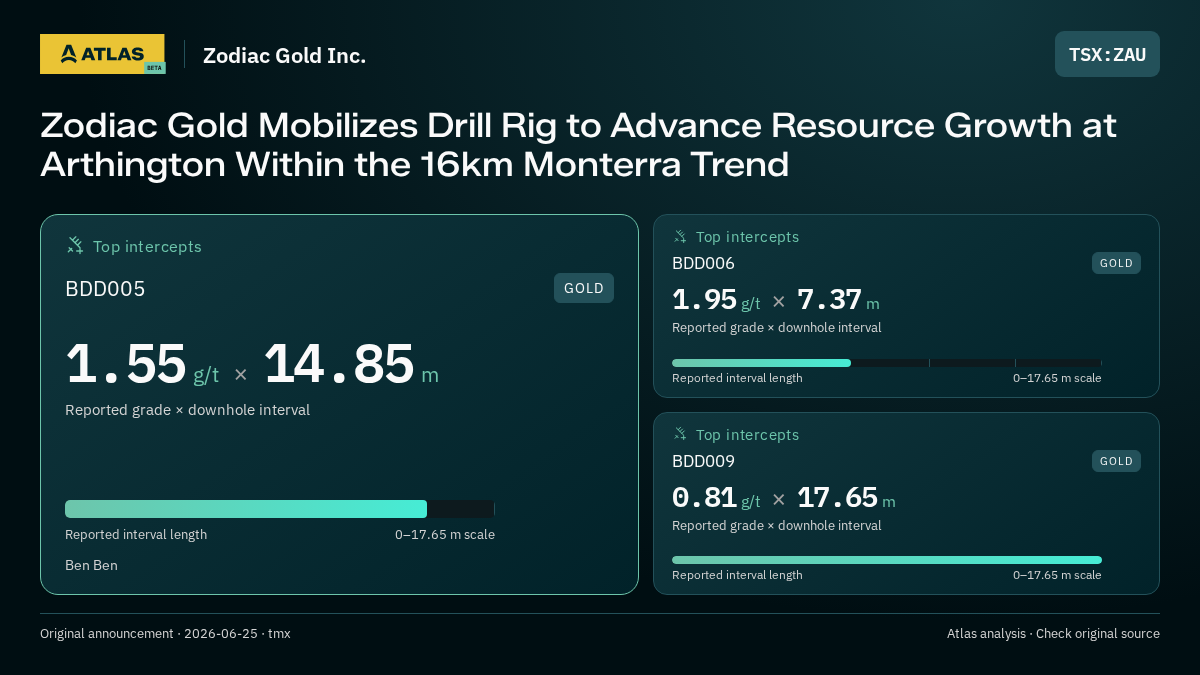Click Reported grade × downhole interval in BDD009
The width and height of the screenshot is (1200, 675).
coord(777,525)
